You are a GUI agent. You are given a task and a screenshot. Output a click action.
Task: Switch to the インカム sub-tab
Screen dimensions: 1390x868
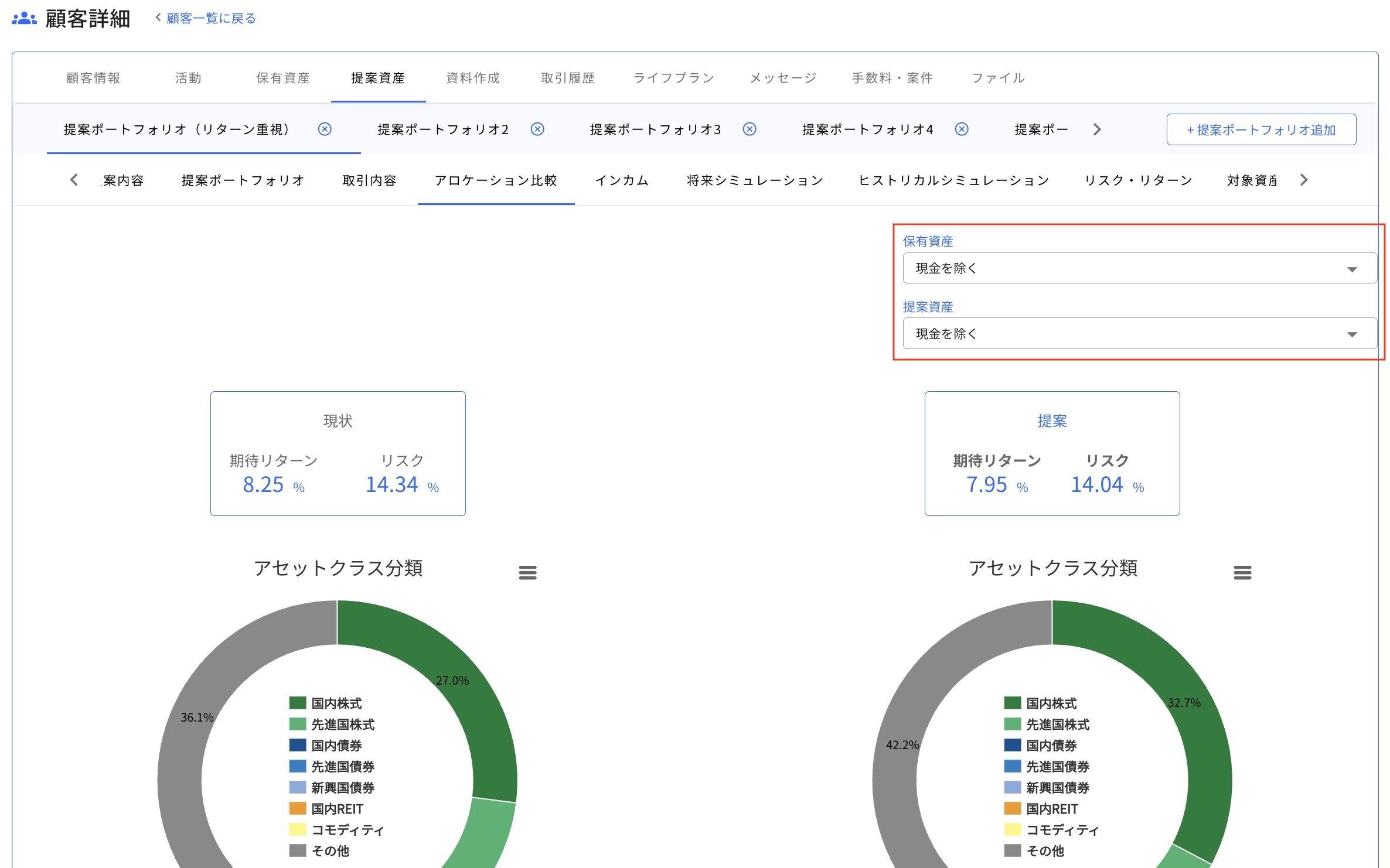(622, 180)
